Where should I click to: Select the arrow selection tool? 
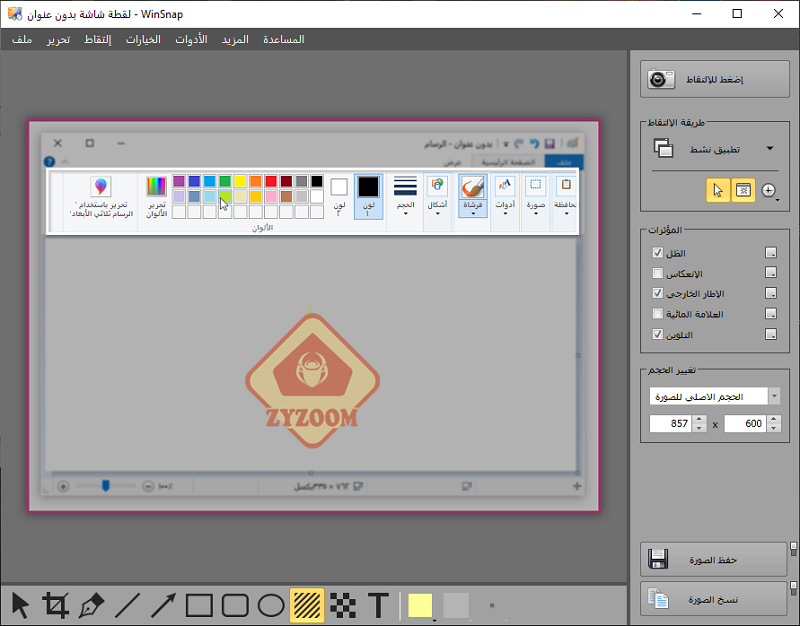tap(20, 606)
